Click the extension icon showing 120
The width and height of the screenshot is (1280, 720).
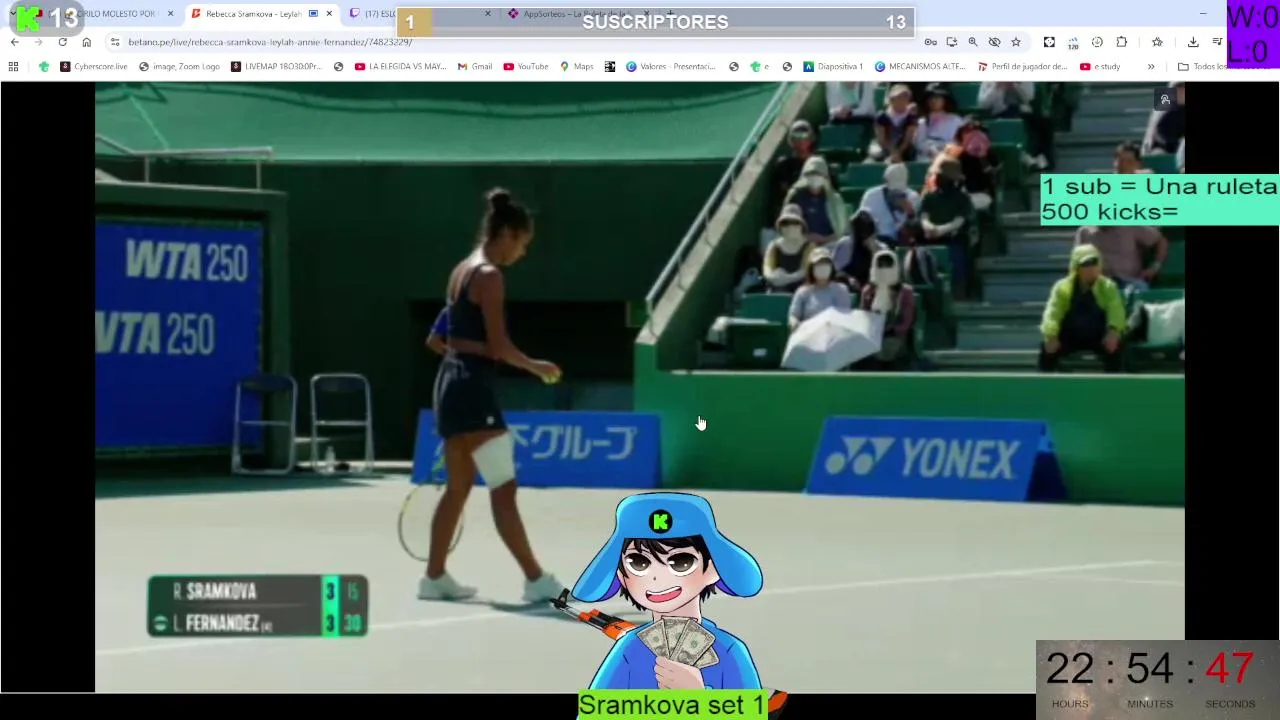1073,42
